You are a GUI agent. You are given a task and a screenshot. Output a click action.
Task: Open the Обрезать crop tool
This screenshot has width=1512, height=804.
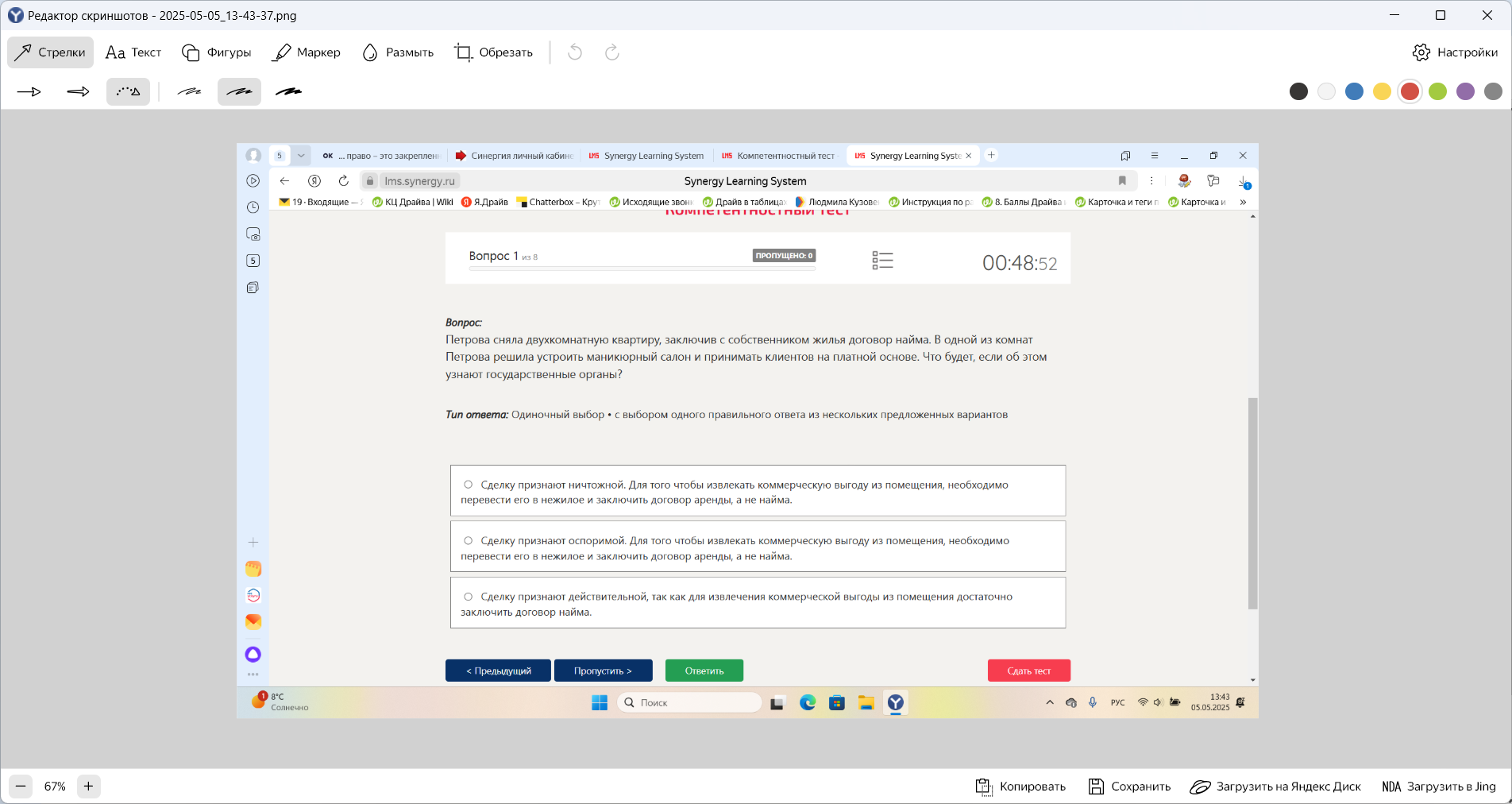point(493,52)
